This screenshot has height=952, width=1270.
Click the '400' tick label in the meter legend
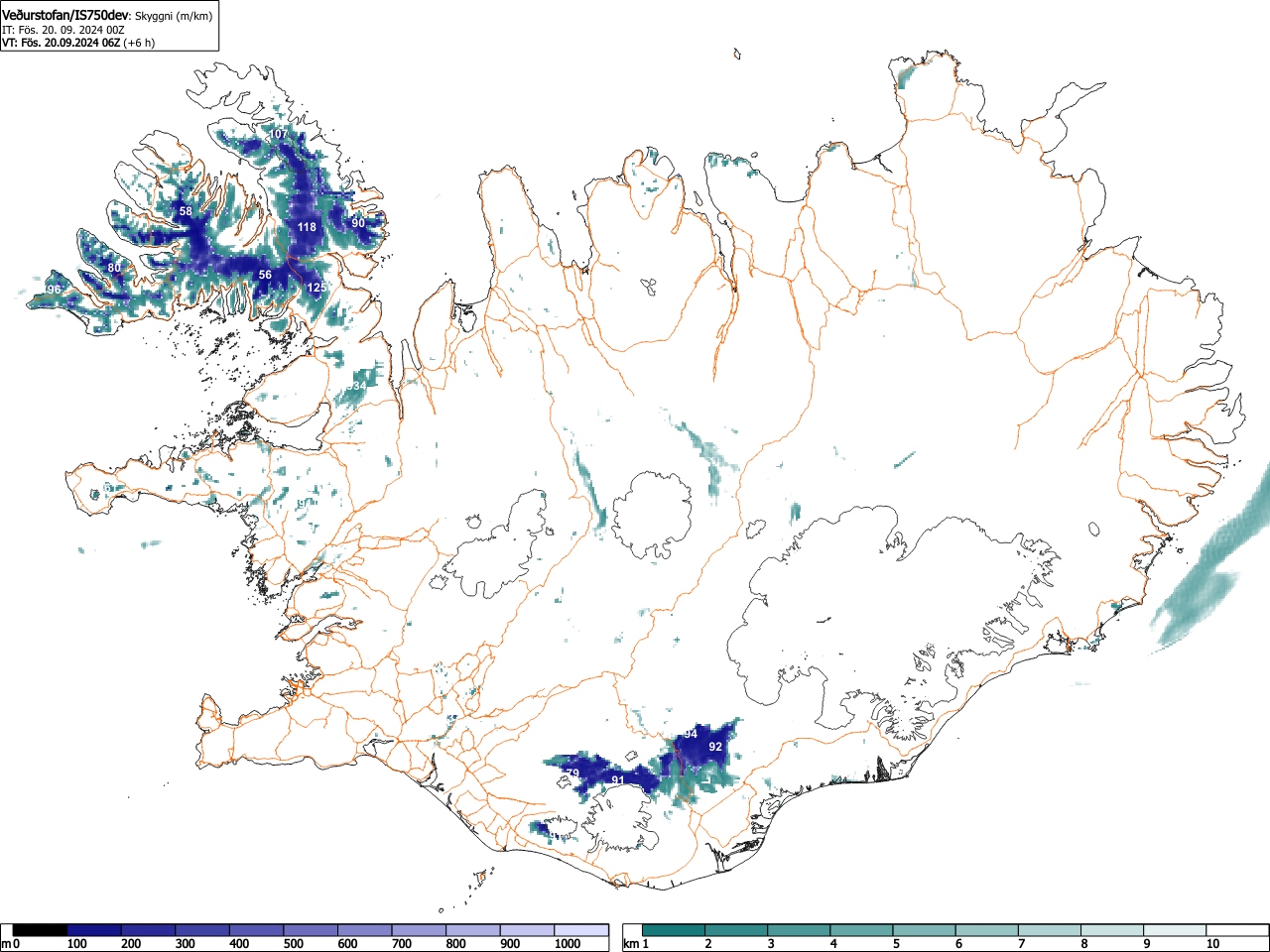tap(239, 944)
